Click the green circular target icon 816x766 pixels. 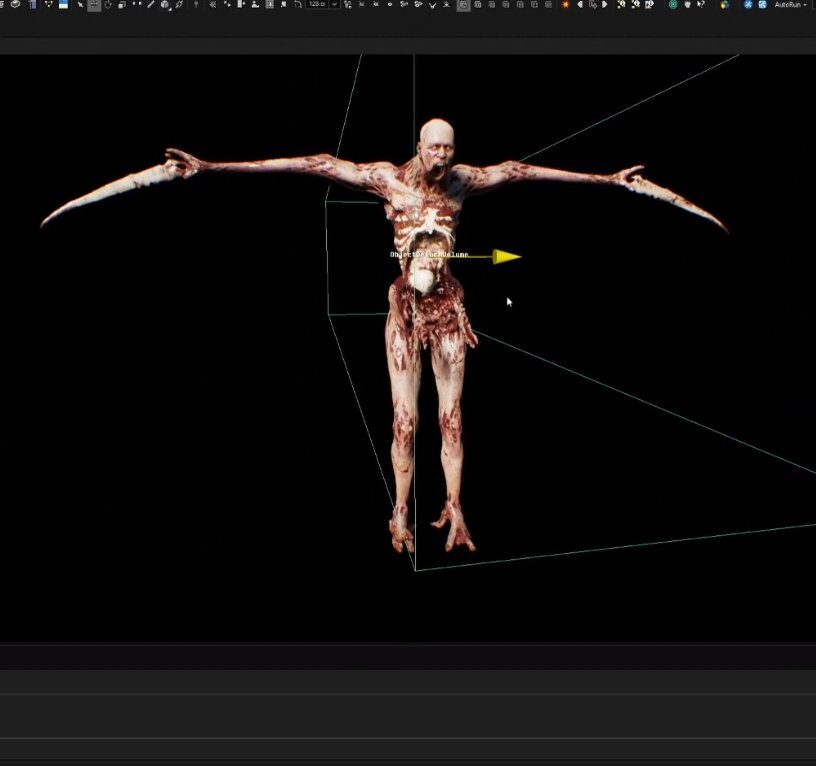[x=673, y=5]
